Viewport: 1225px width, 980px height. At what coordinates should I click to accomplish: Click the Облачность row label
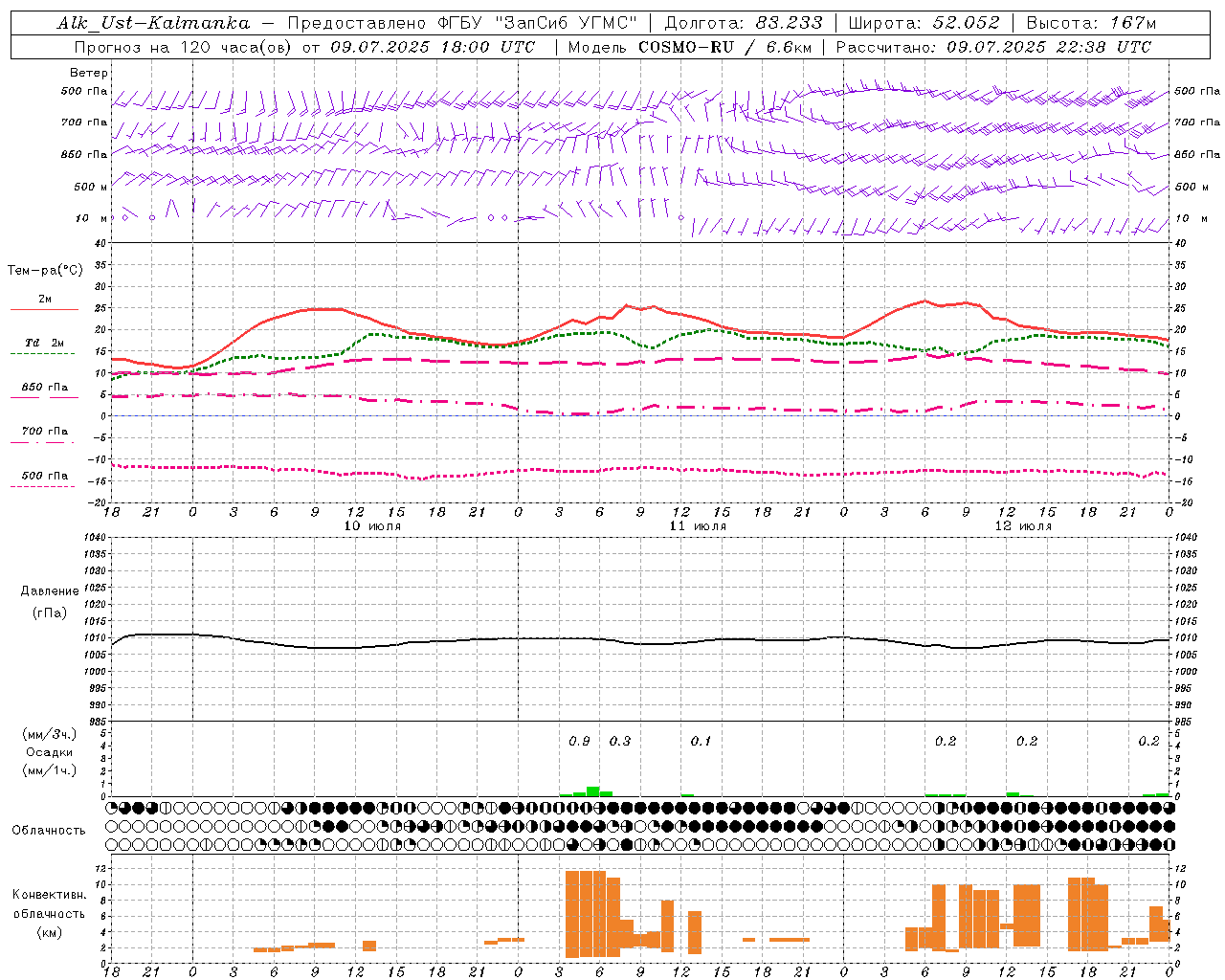pyautogui.click(x=49, y=830)
